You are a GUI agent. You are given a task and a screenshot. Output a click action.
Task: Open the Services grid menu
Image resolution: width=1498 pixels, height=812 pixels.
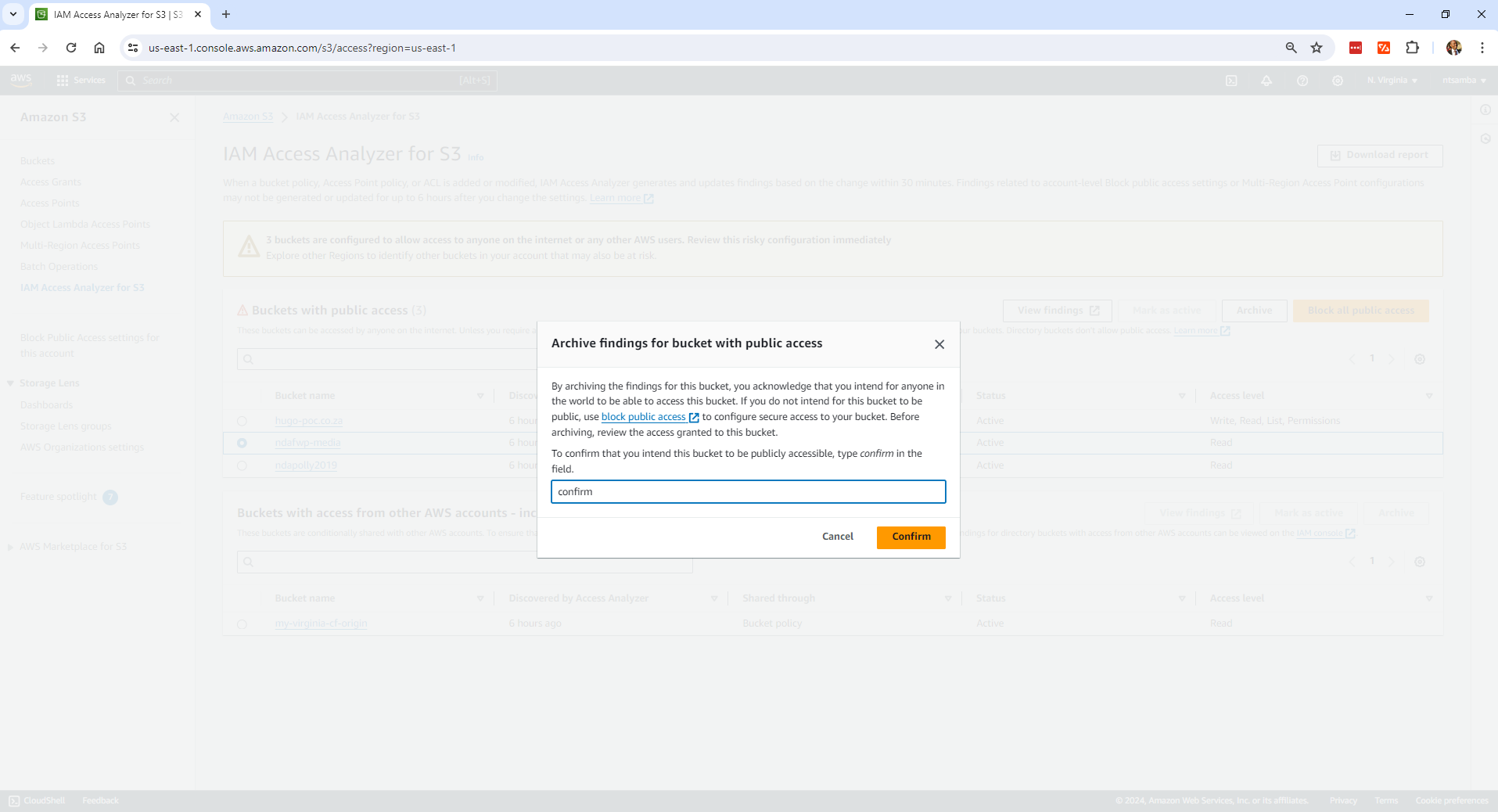[81, 81]
